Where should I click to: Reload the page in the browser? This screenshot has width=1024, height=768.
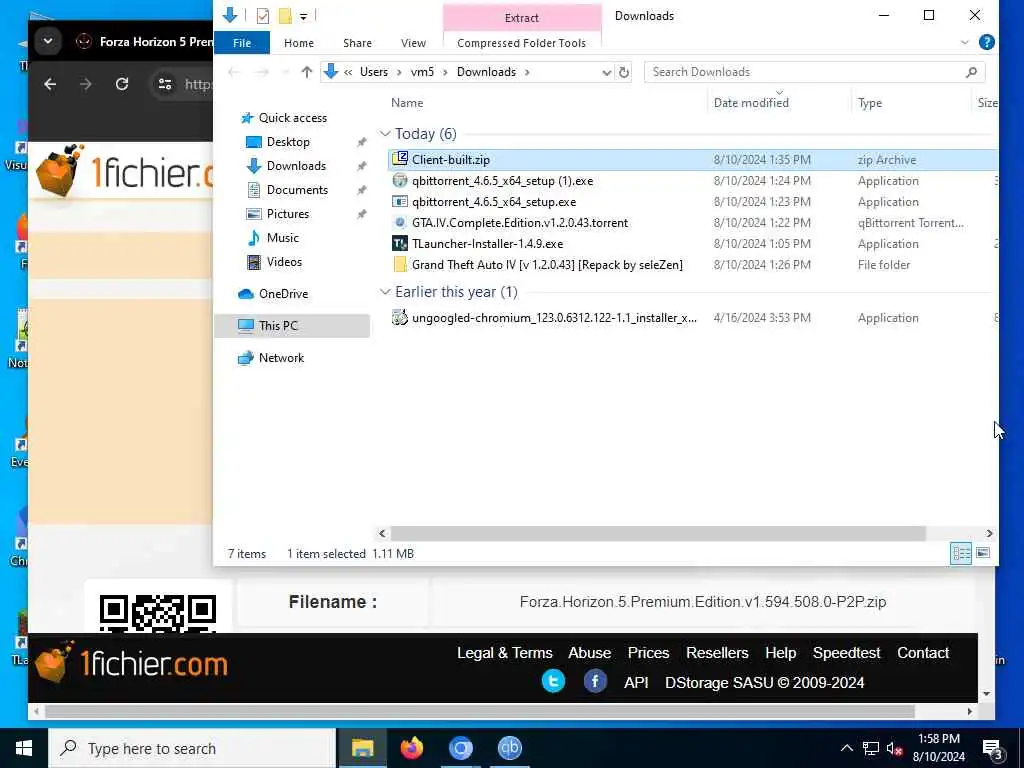point(122,84)
